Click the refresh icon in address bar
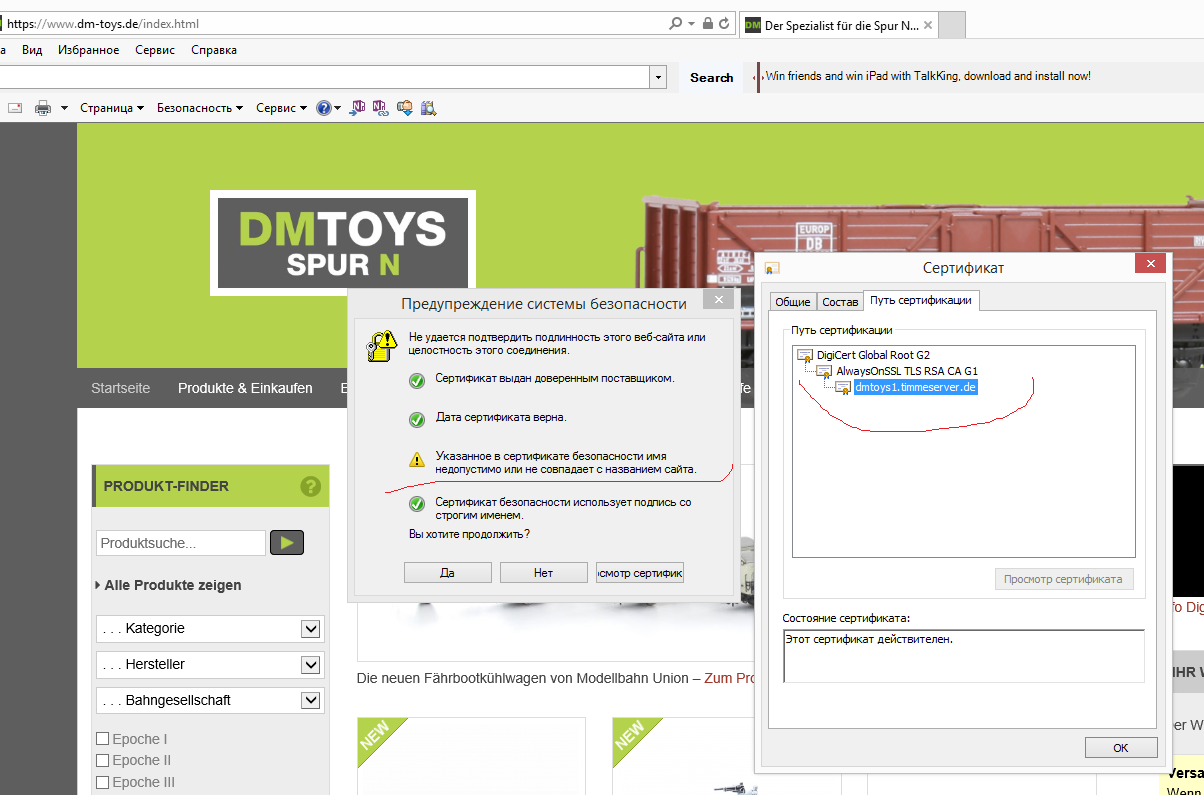The height and width of the screenshot is (795, 1204). click(x=724, y=23)
